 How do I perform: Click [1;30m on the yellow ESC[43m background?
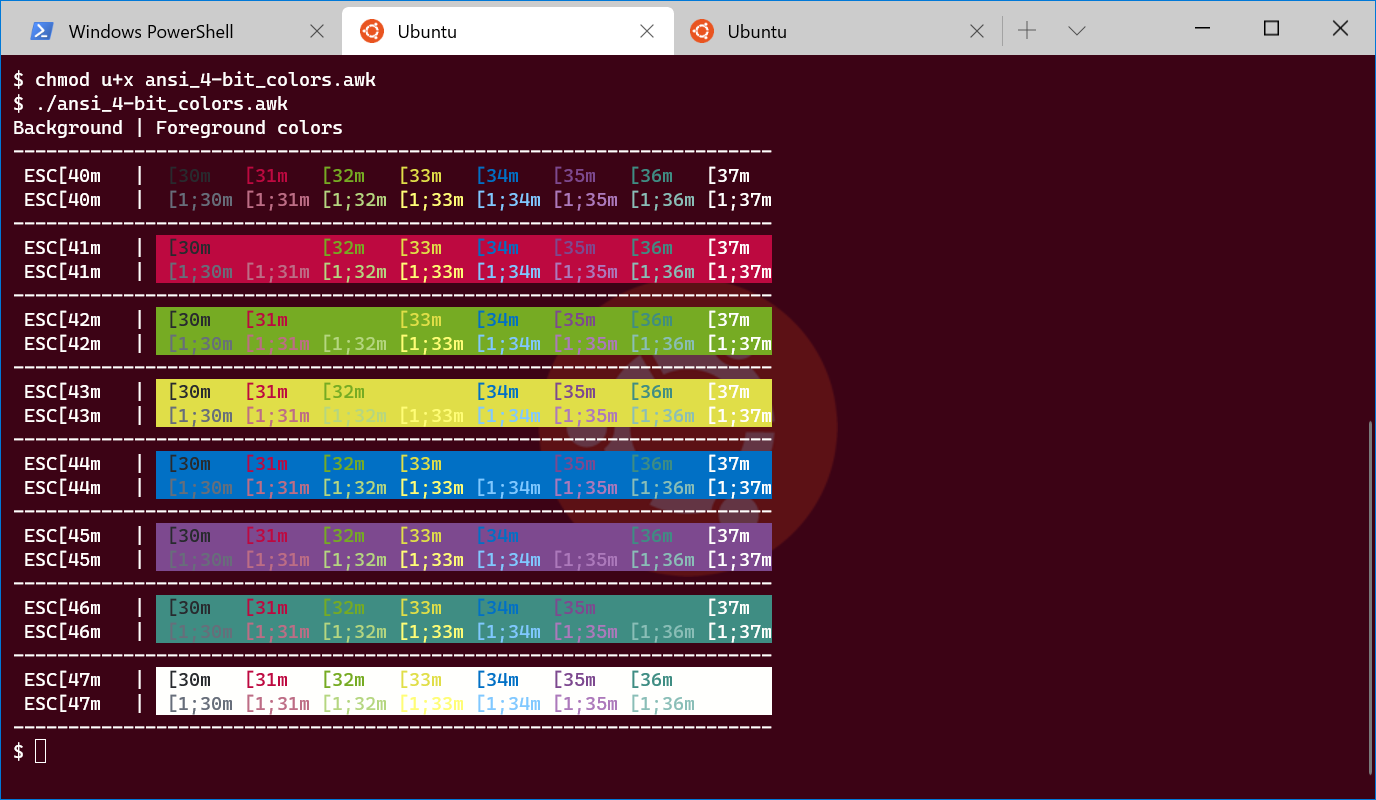tap(200, 416)
